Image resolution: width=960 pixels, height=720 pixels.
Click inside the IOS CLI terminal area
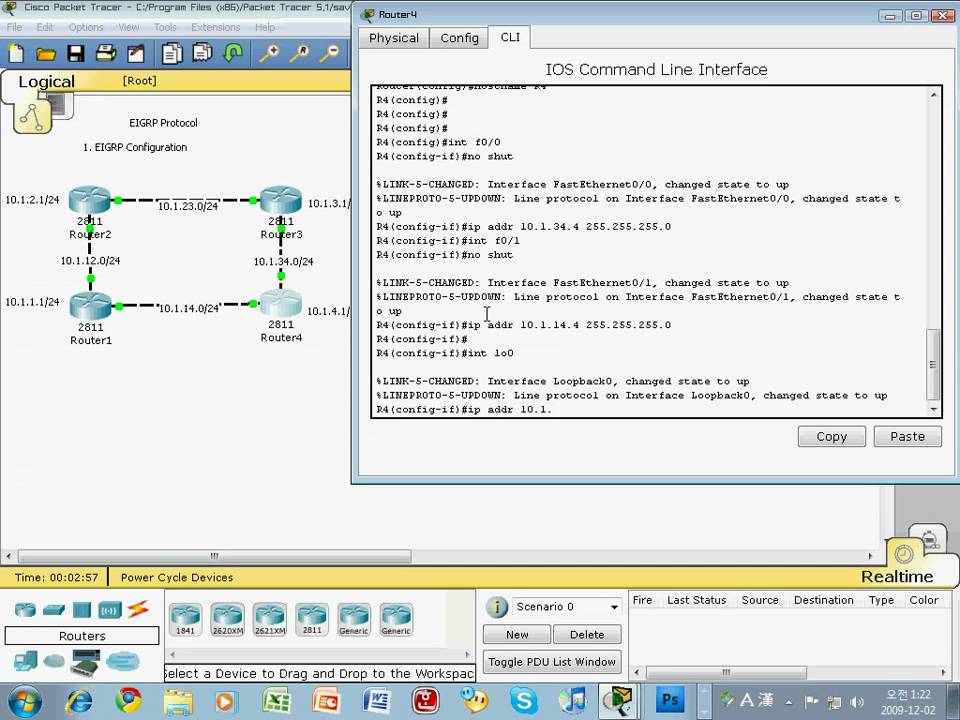tap(650, 251)
